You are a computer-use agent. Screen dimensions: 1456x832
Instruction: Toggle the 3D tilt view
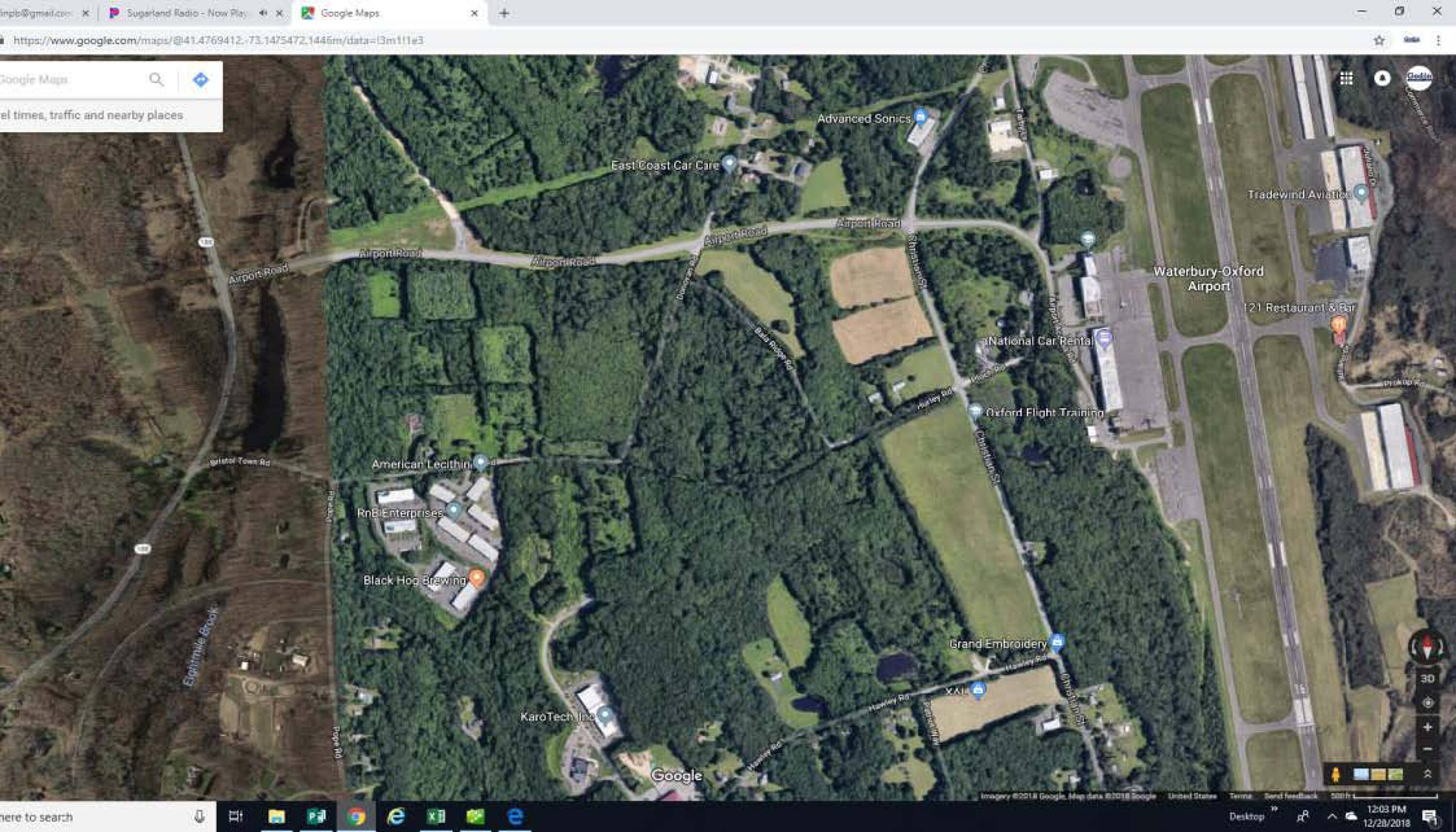1427,678
